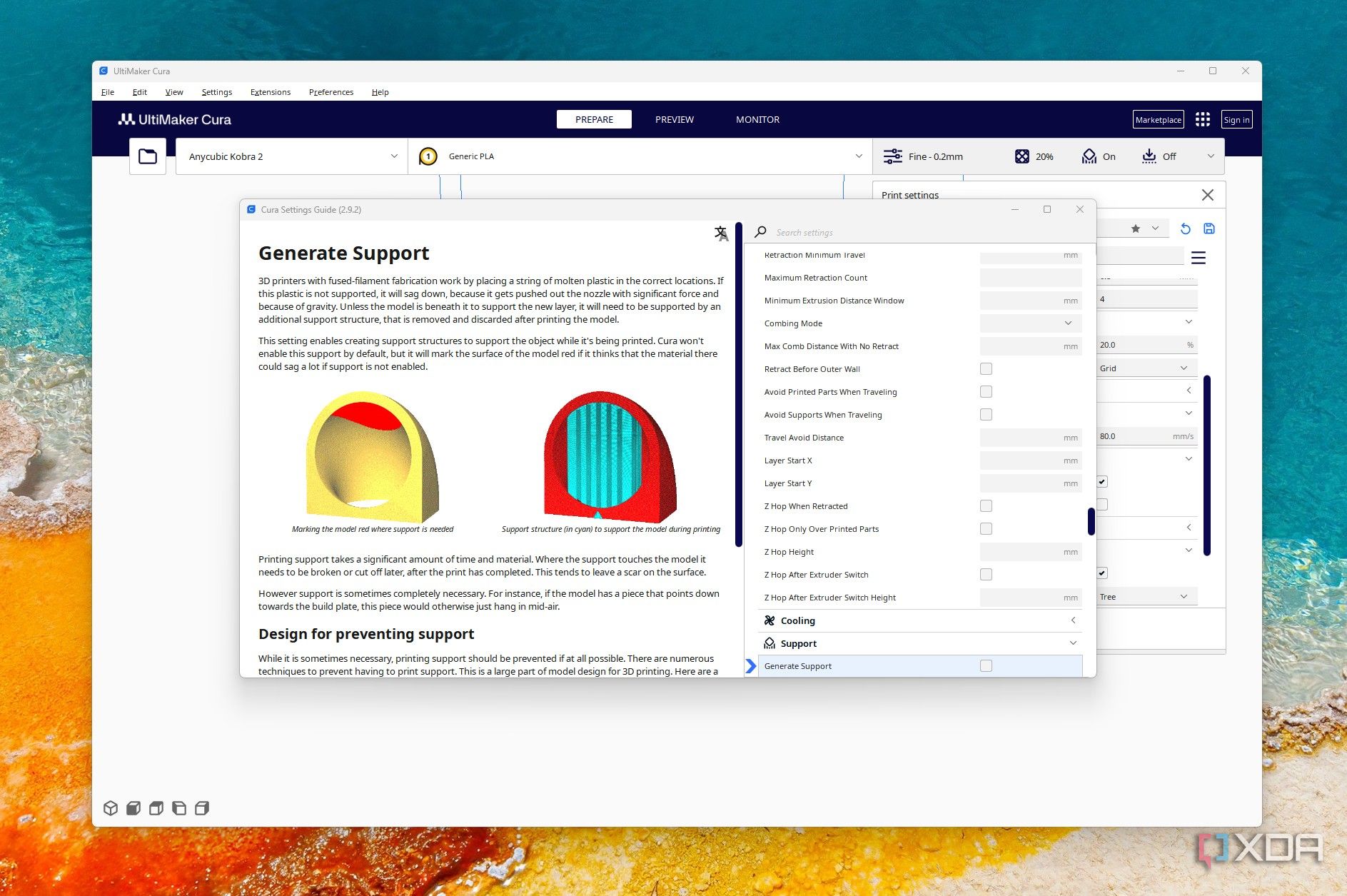Open the Generic PLA material dropdown
1347x896 pixels.
click(x=640, y=156)
